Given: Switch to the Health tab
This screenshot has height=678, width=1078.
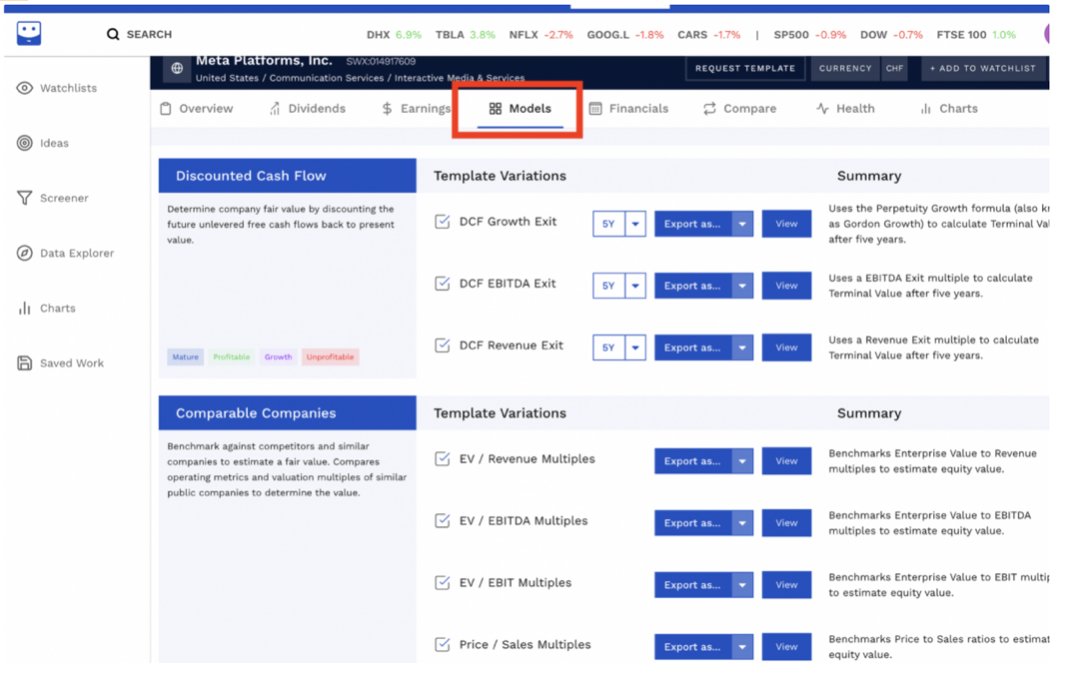Looking at the screenshot, I should (x=845, y=109).
